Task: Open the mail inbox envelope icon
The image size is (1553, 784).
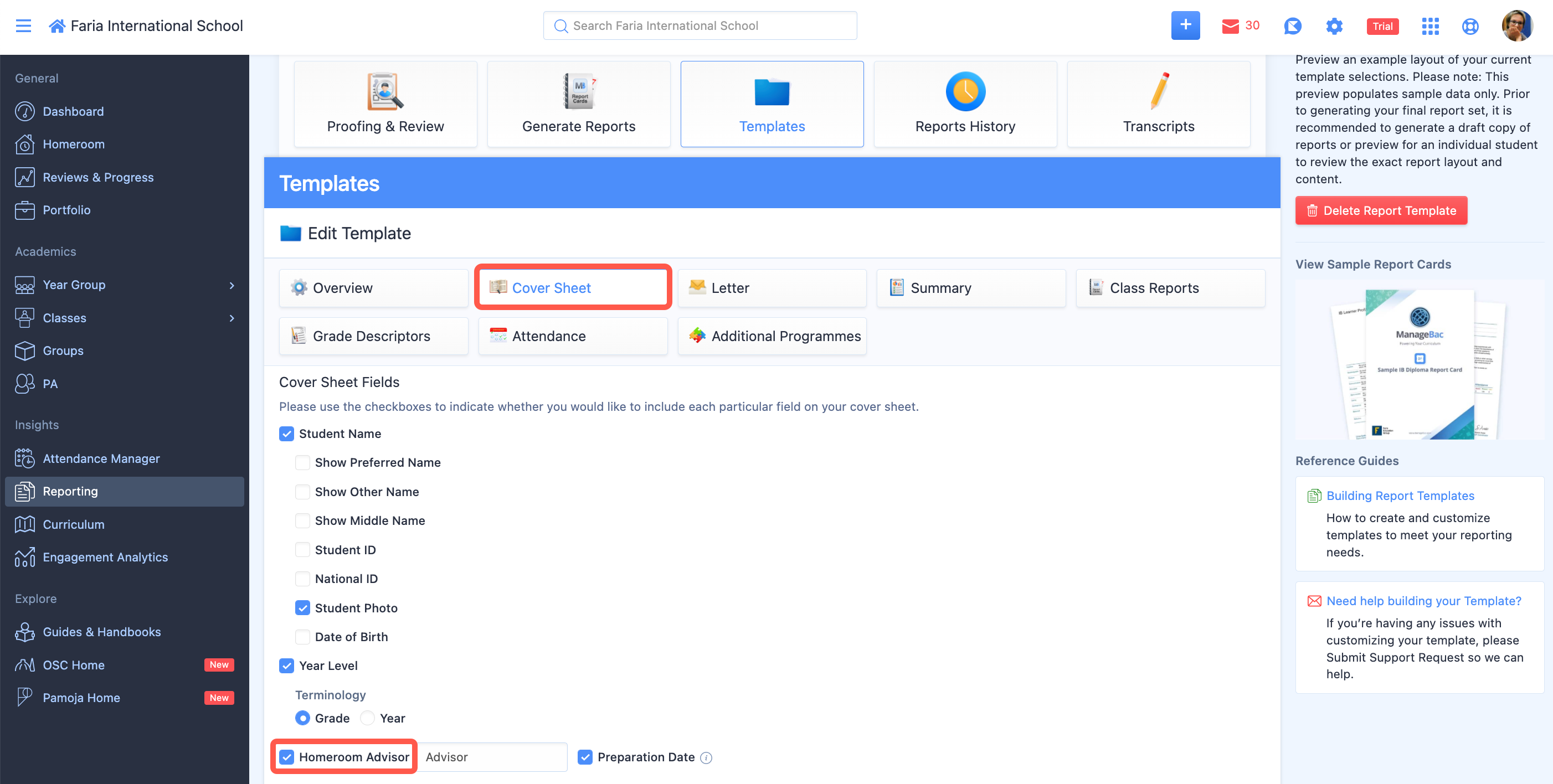Action: coord(1230,26)
